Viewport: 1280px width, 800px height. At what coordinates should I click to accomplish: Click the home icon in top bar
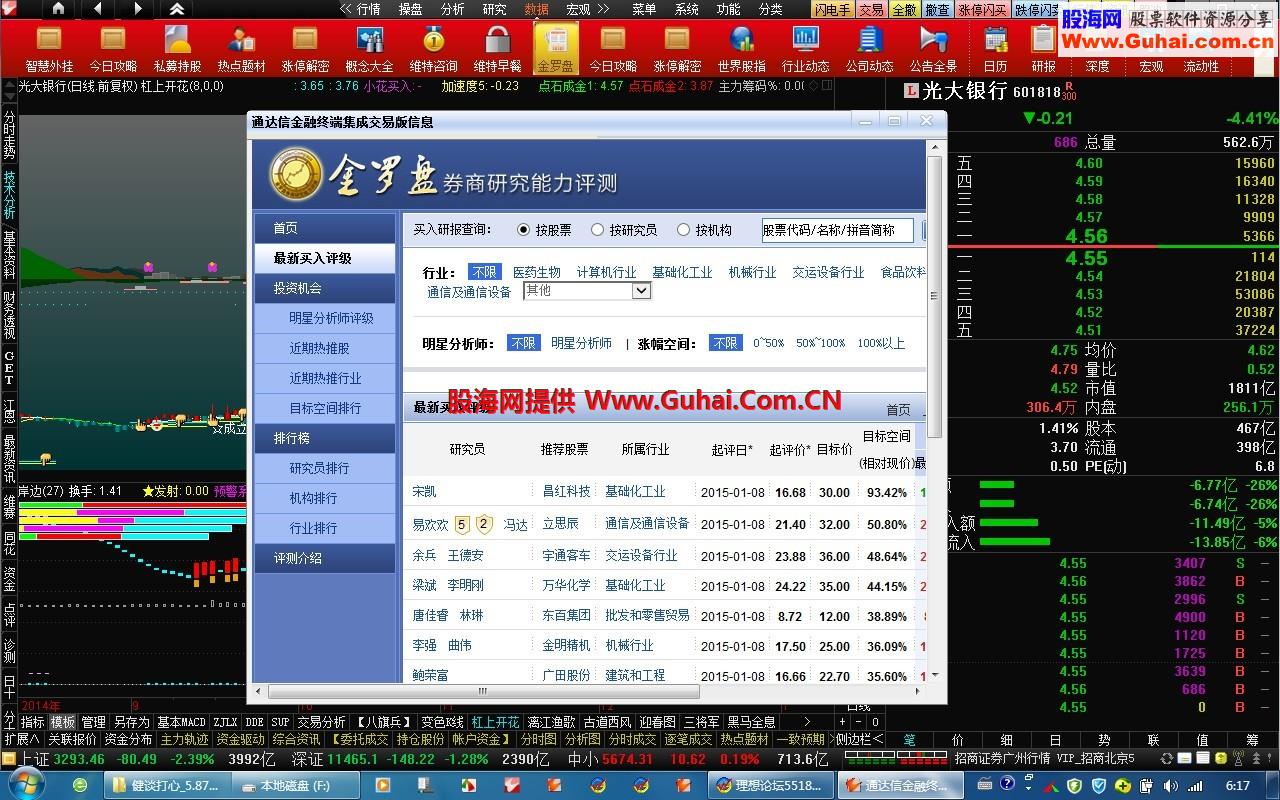point(59,9)
